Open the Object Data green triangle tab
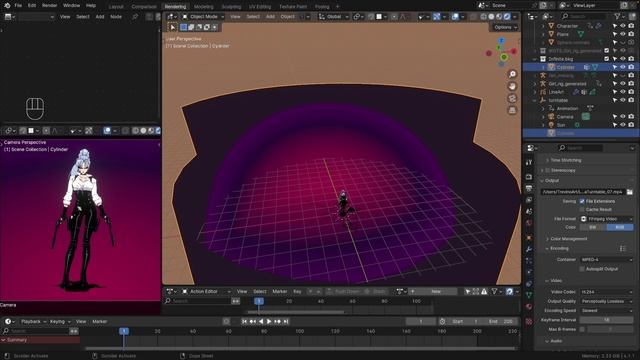 529,295
